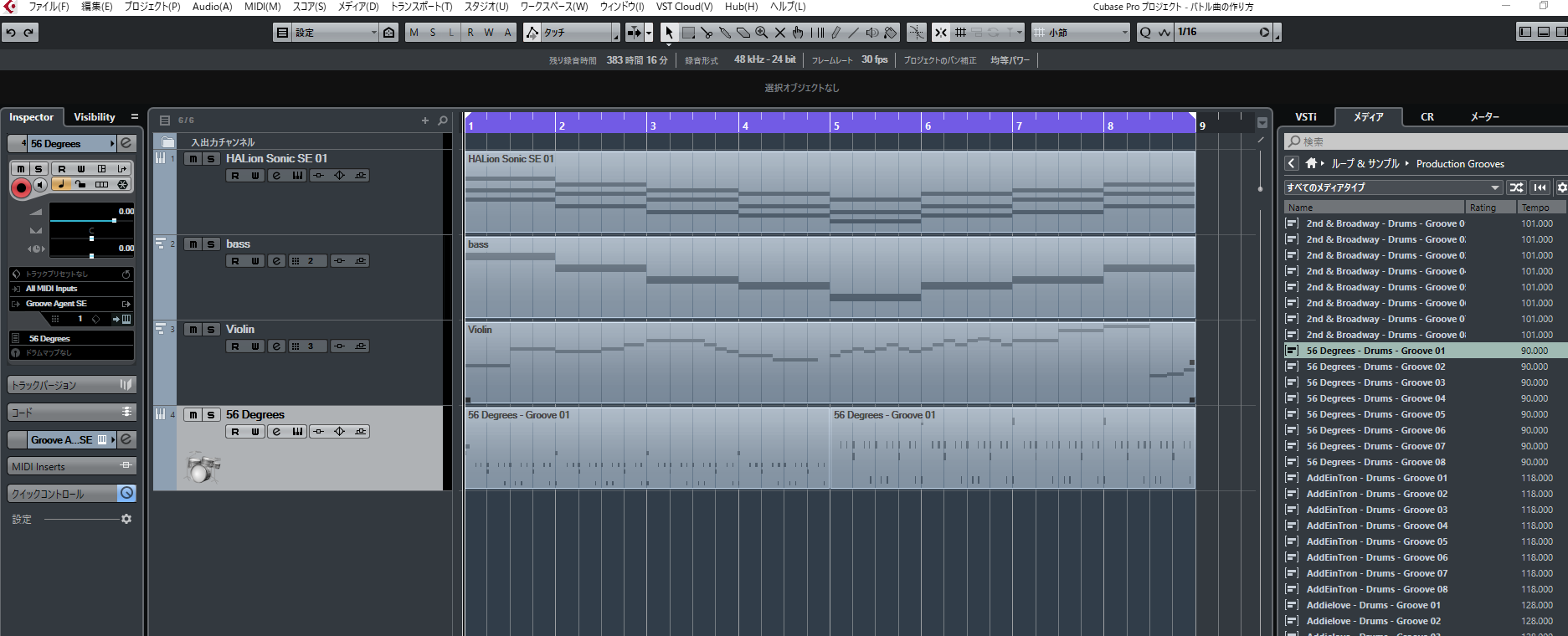This screenshot has height=636, width=1568.
Task: Click the drum kit image on 56 Degrees track
Action: 202,468
